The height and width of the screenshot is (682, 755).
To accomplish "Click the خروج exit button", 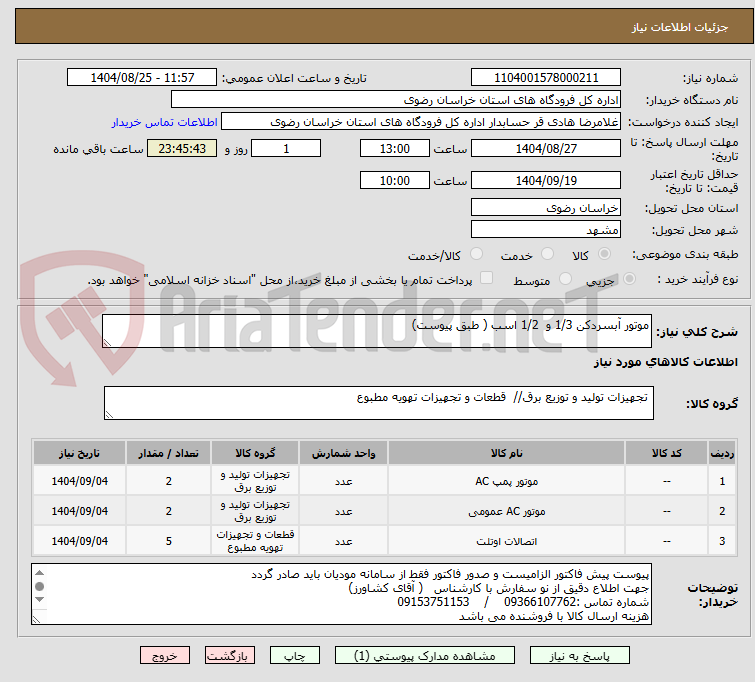I will [165, 656].
